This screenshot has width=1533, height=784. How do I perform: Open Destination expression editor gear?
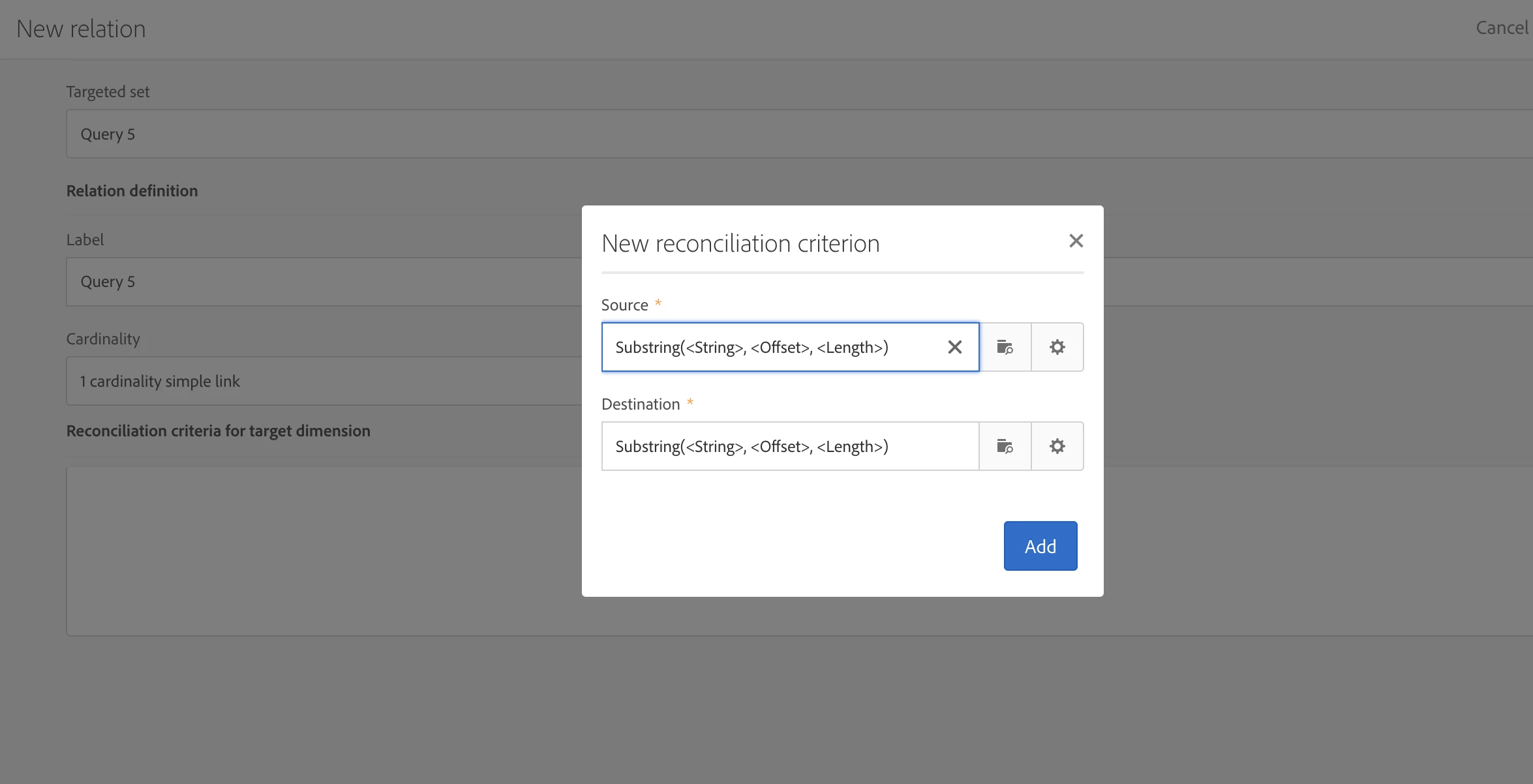[1057, 446]
